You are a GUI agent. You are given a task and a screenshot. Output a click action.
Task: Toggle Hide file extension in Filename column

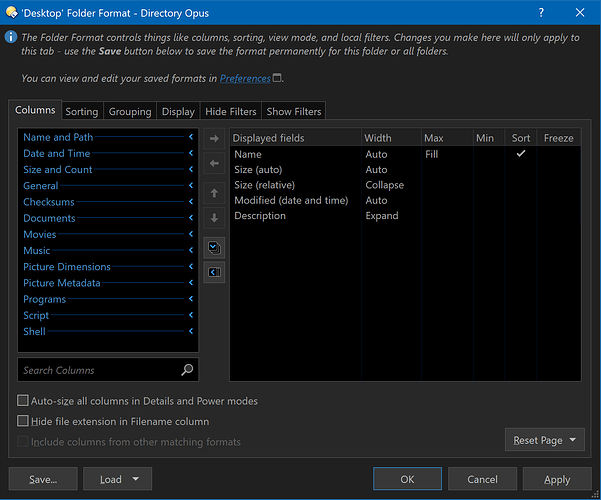(23, 421)
